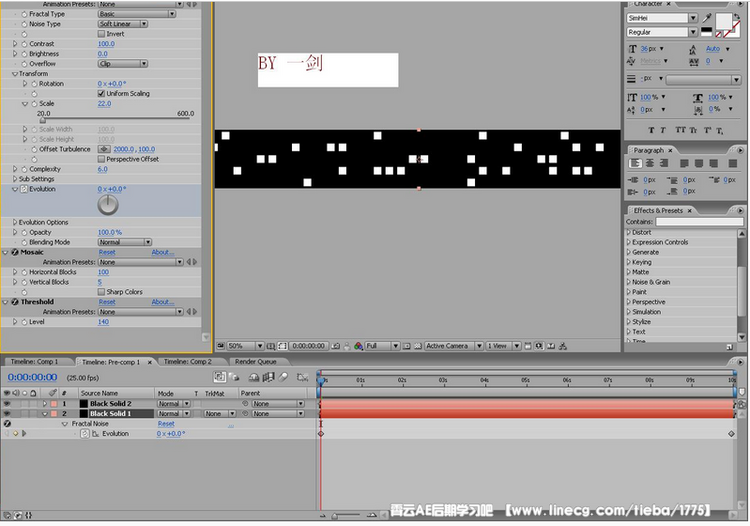Apply faux bold in Character panel
The width and height of the screenshot is (750, 526).
pos(651,130)
